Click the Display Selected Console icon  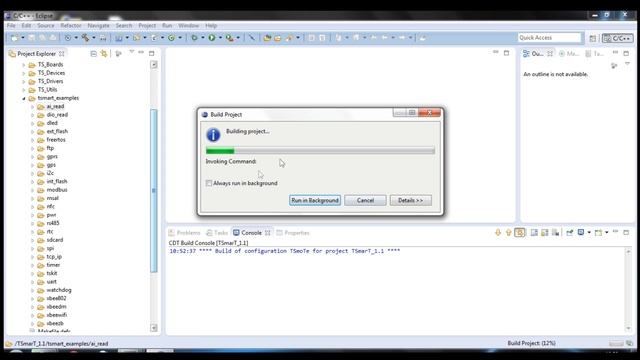tap(581, 233)
